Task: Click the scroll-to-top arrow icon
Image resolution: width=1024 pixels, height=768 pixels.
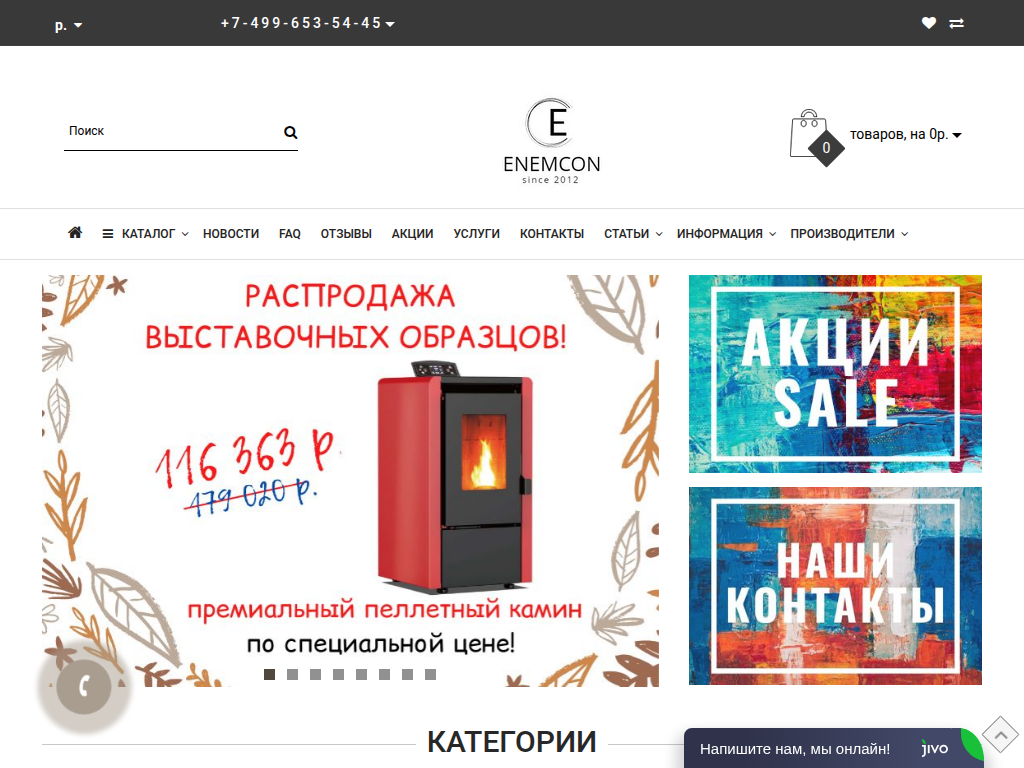Action: pyautogui.click(x=1000, y=735)
